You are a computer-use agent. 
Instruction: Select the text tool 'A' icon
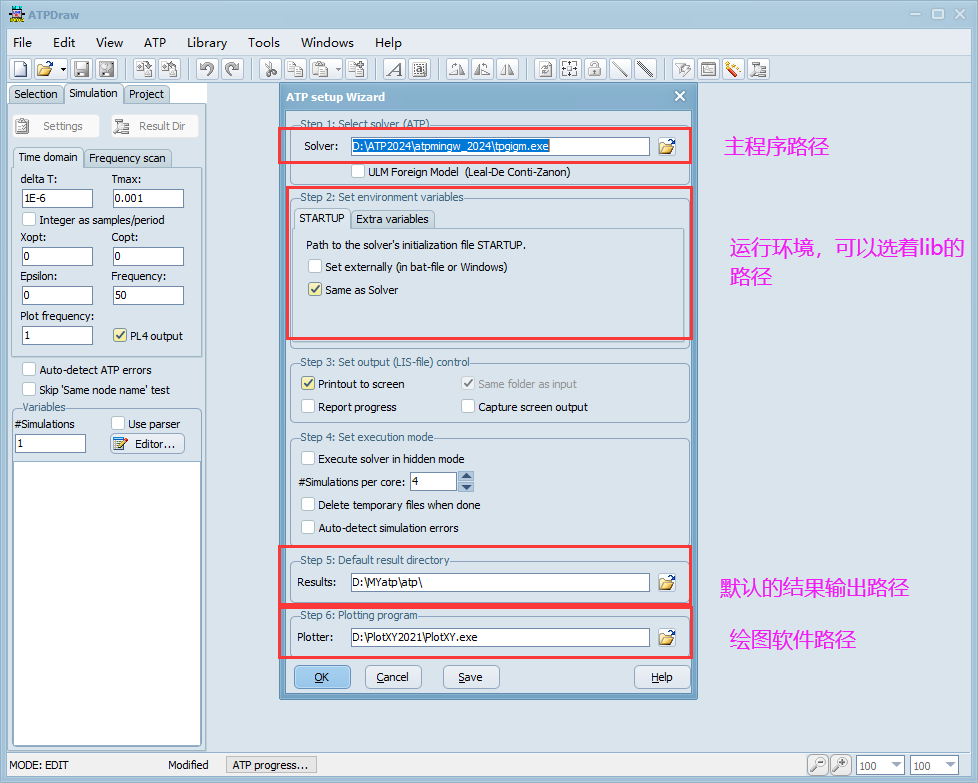(394, 69)
